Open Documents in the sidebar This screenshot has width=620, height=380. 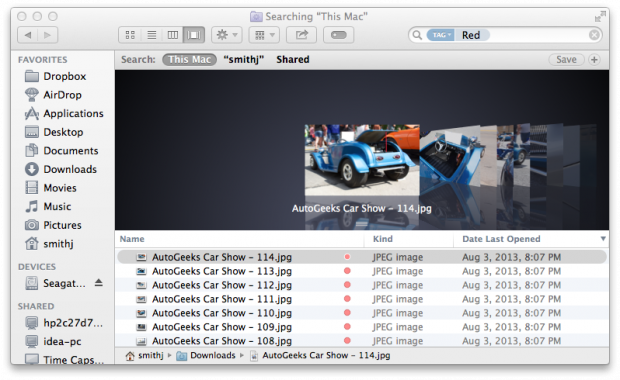point(61,151)
